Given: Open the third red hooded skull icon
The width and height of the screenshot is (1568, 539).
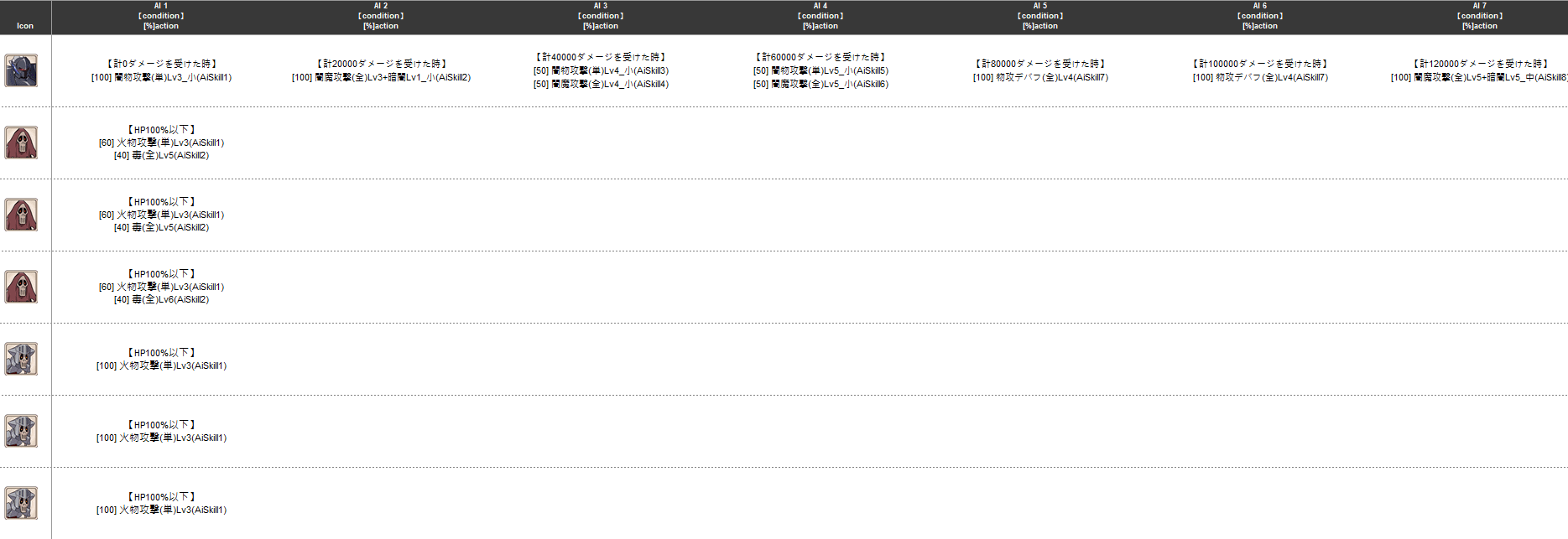Looking at the screenshot, I should pyautogui.click(x=21, y=288).
